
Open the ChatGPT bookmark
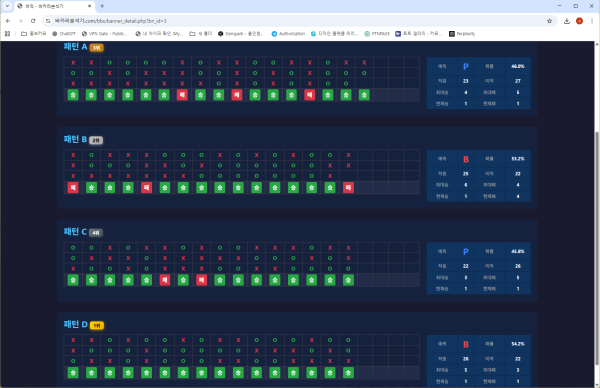(x=64, y=34)
